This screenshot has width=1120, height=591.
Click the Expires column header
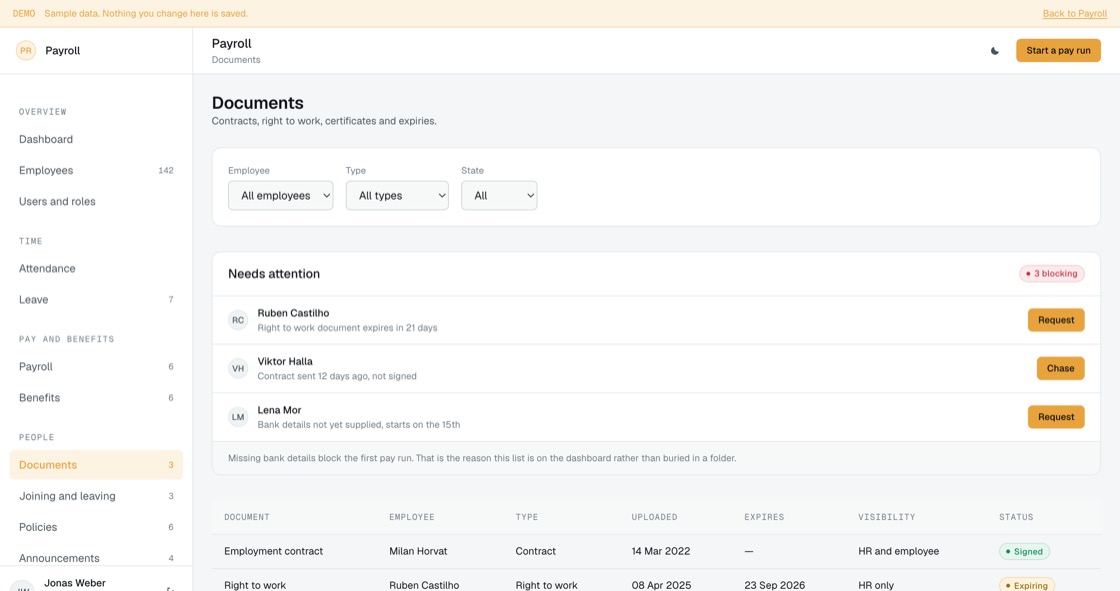764,517
